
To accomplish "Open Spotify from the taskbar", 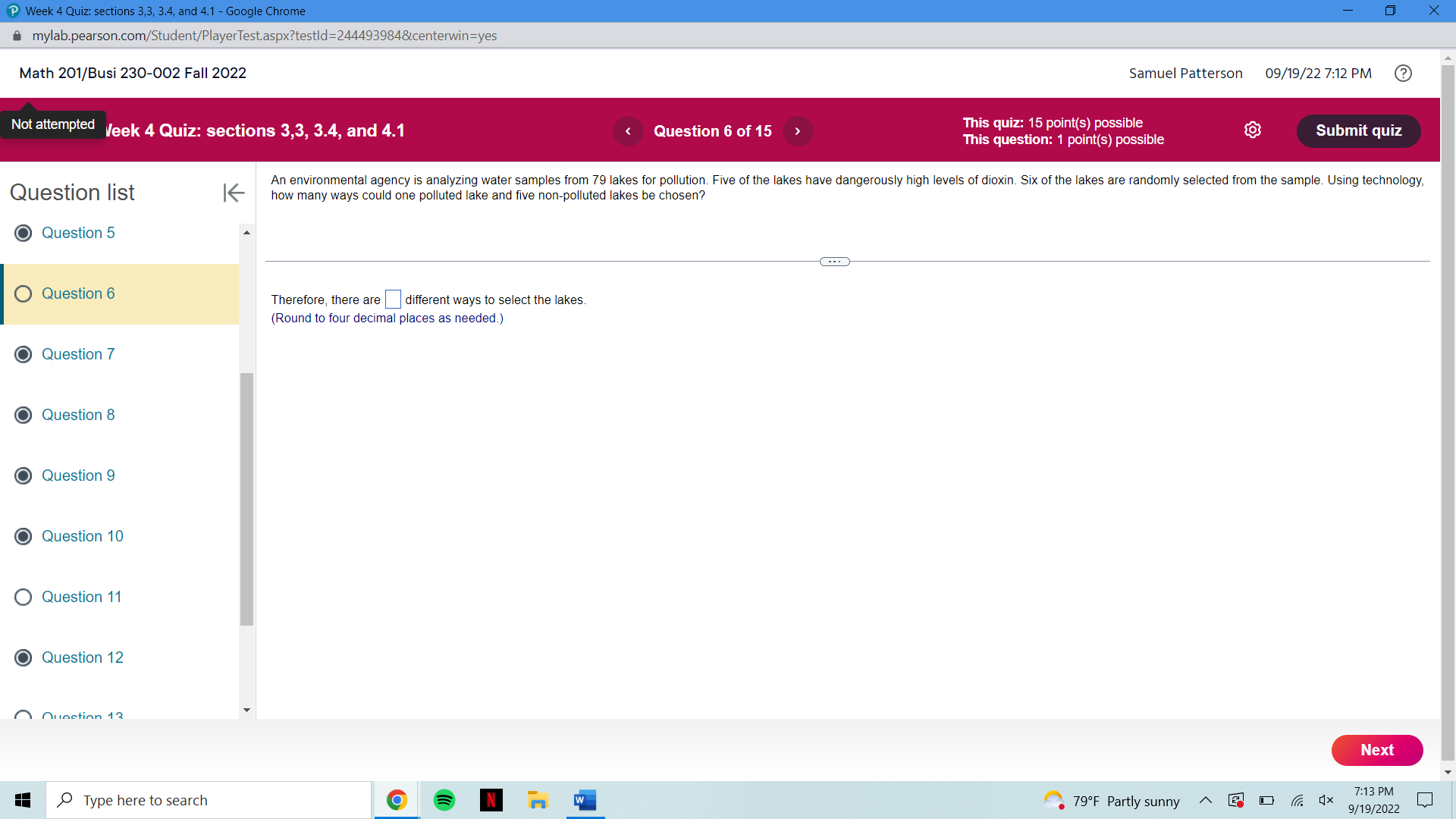I will (x=444, y=800).
